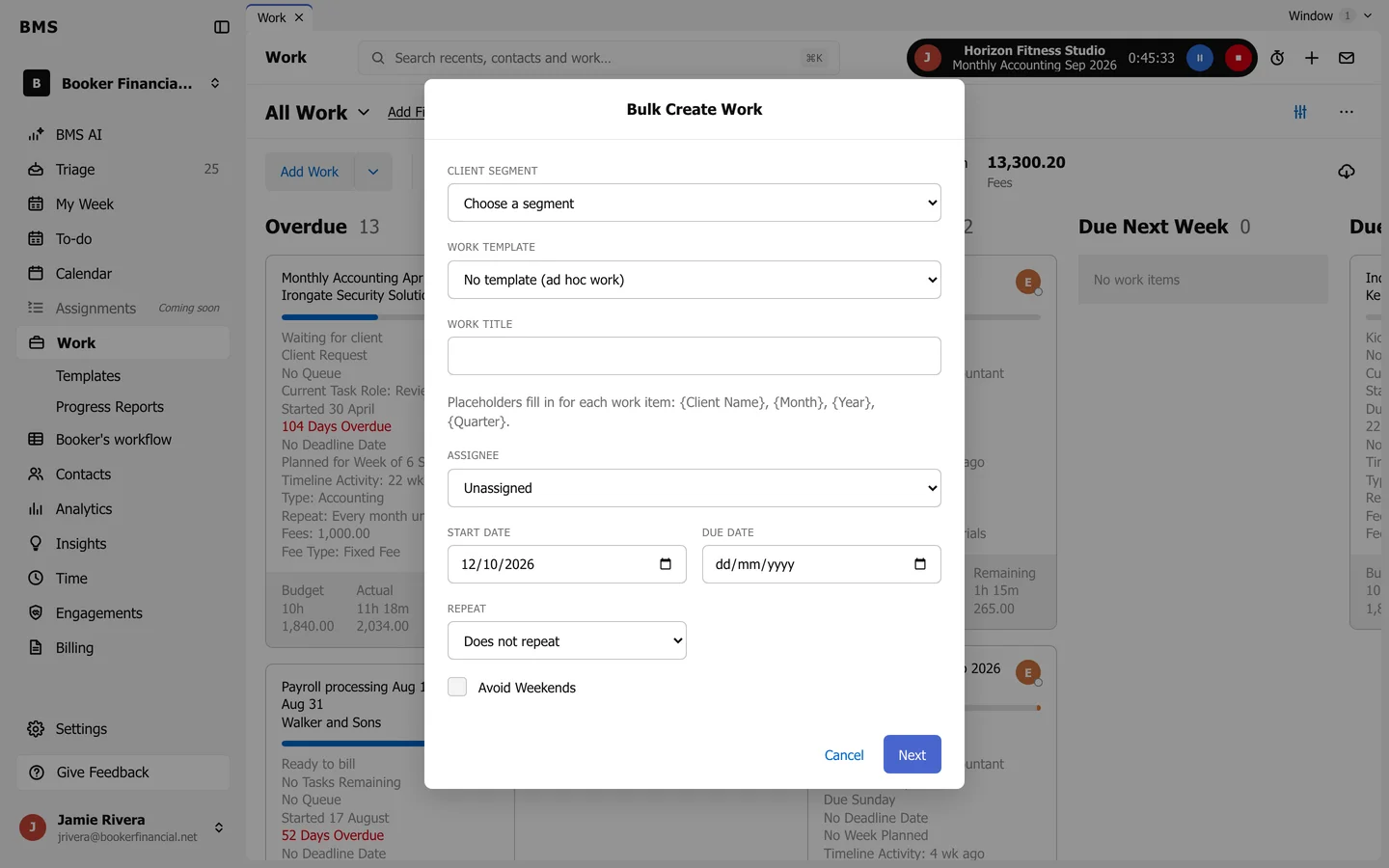Open Client Segment dropdown
The image size is (1389, 868).
point(694,203)
